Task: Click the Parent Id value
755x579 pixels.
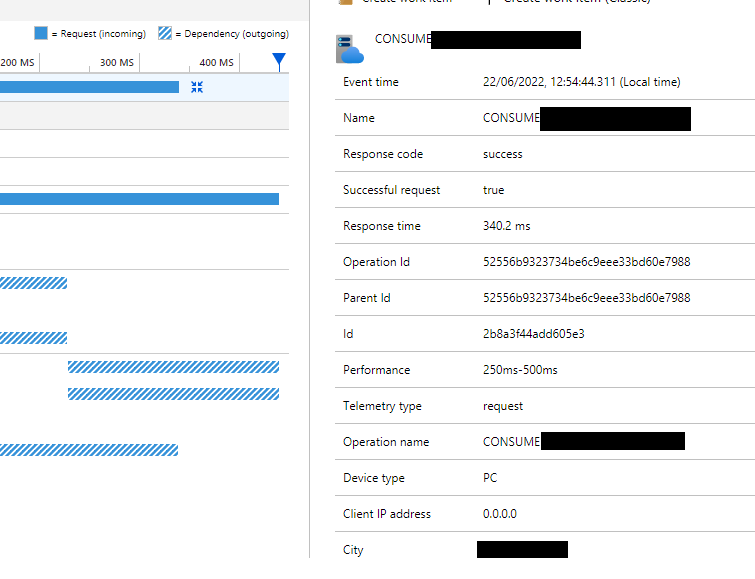Action: [x=586, y=298]
